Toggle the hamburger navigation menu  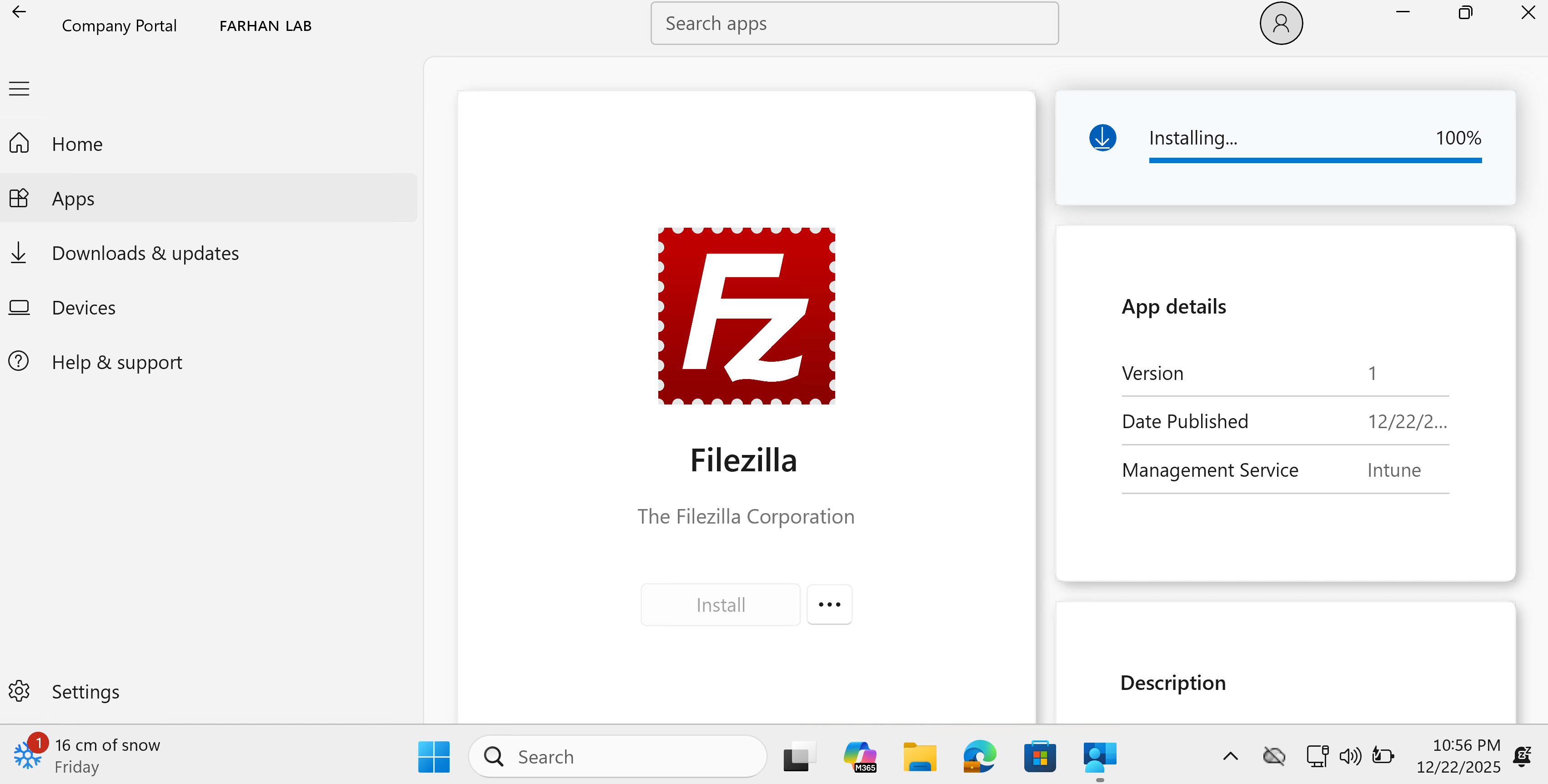pos(19,89)
